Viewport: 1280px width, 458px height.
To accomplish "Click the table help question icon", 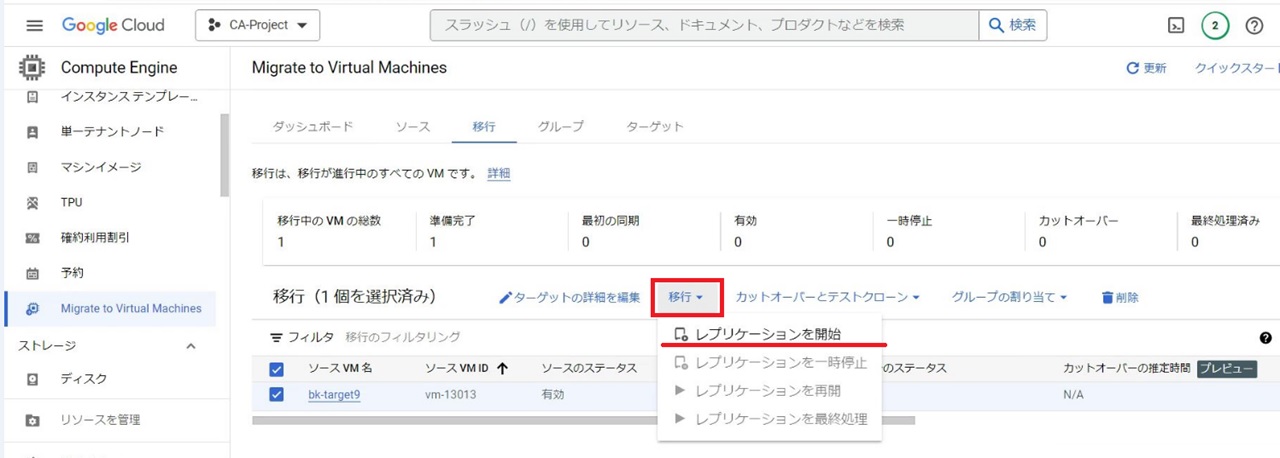I will (x=1266, y=338).
